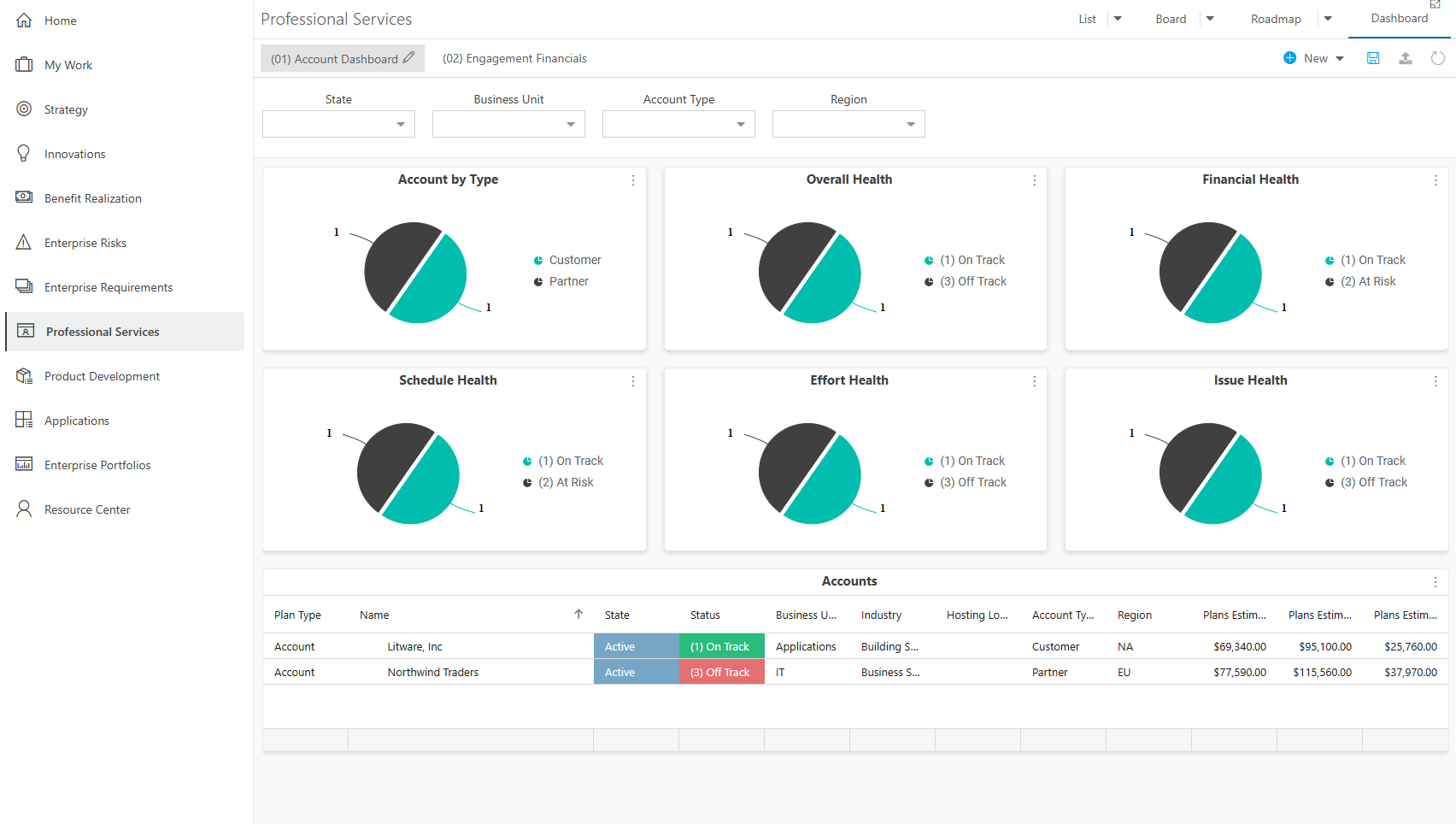
Task: Click Enterprise Requirements icon
Action: click(24, 286)
